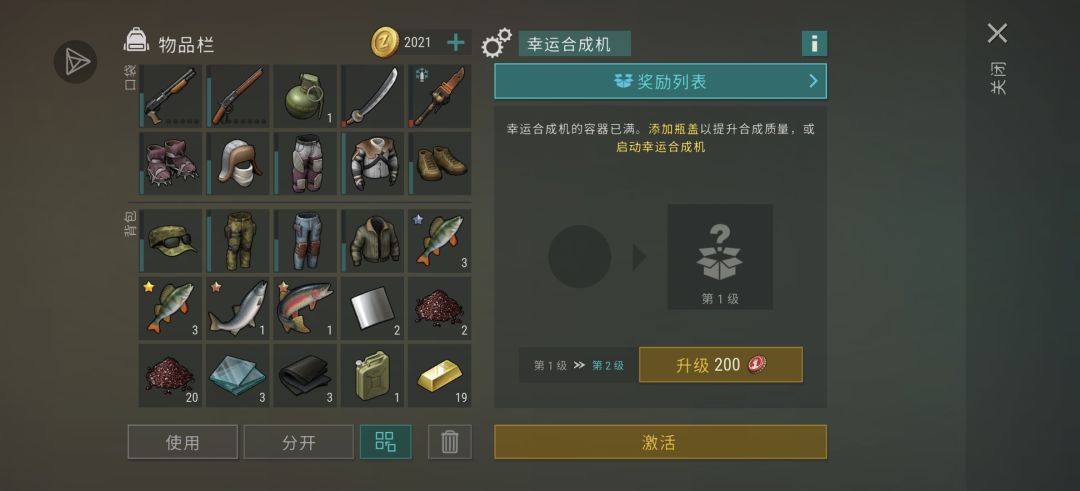Screen dimensions: 1080x491
Task: Tap the plus icon to add coins
Action: pos(455,43)
